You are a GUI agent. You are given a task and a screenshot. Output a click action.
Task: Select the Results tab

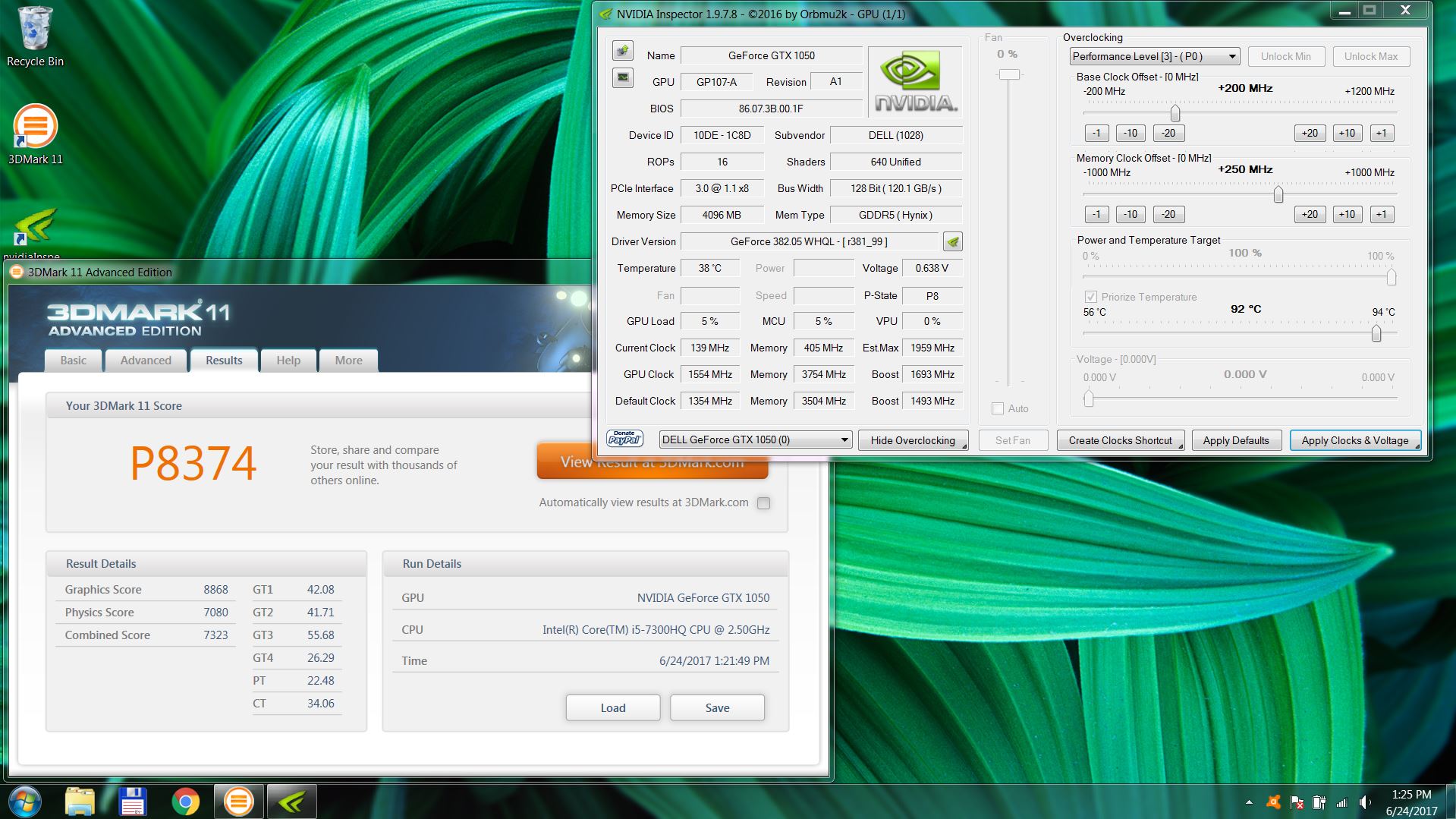click(x=224, y=360)
